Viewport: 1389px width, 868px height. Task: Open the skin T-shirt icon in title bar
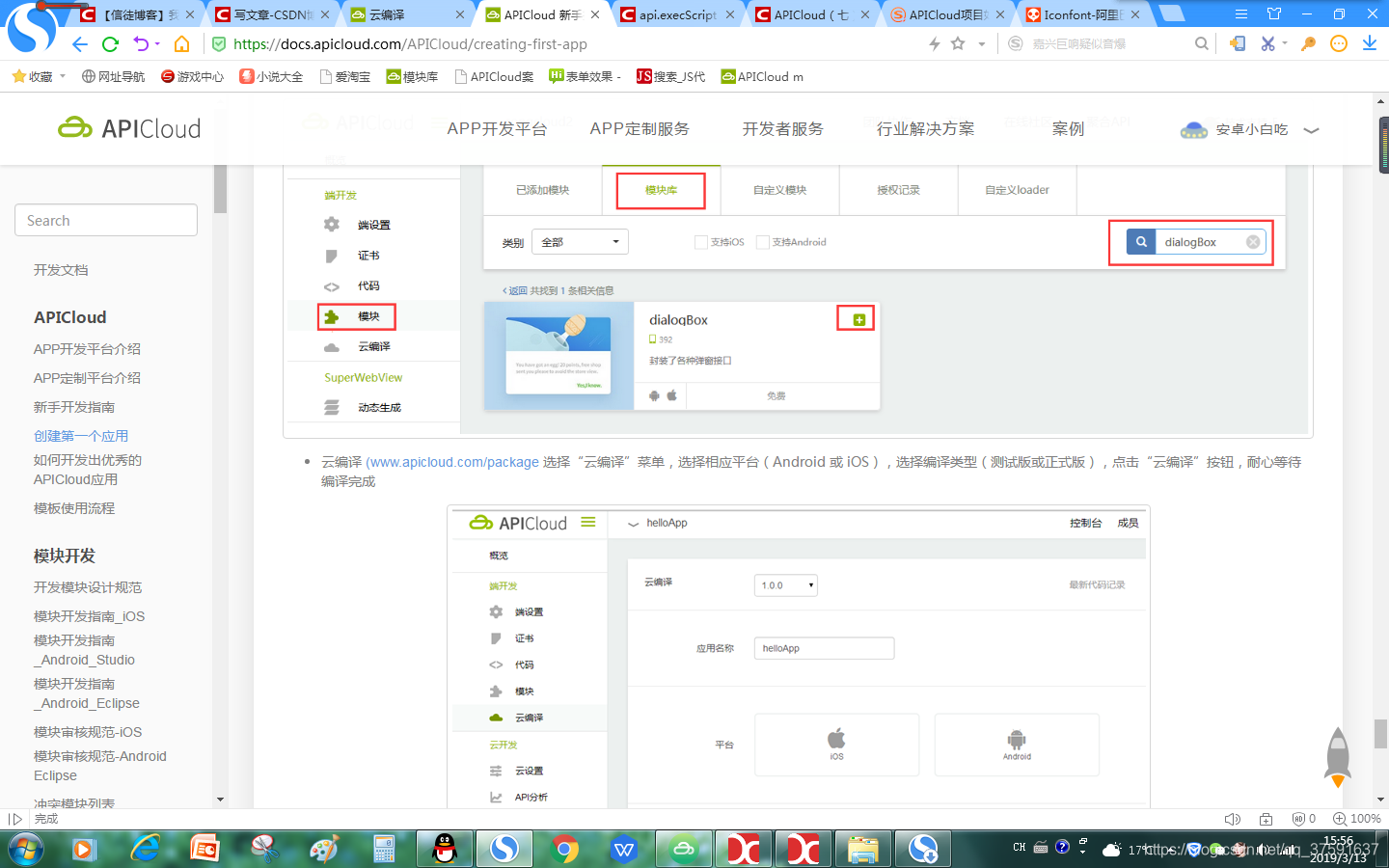tap(1274, 14)
